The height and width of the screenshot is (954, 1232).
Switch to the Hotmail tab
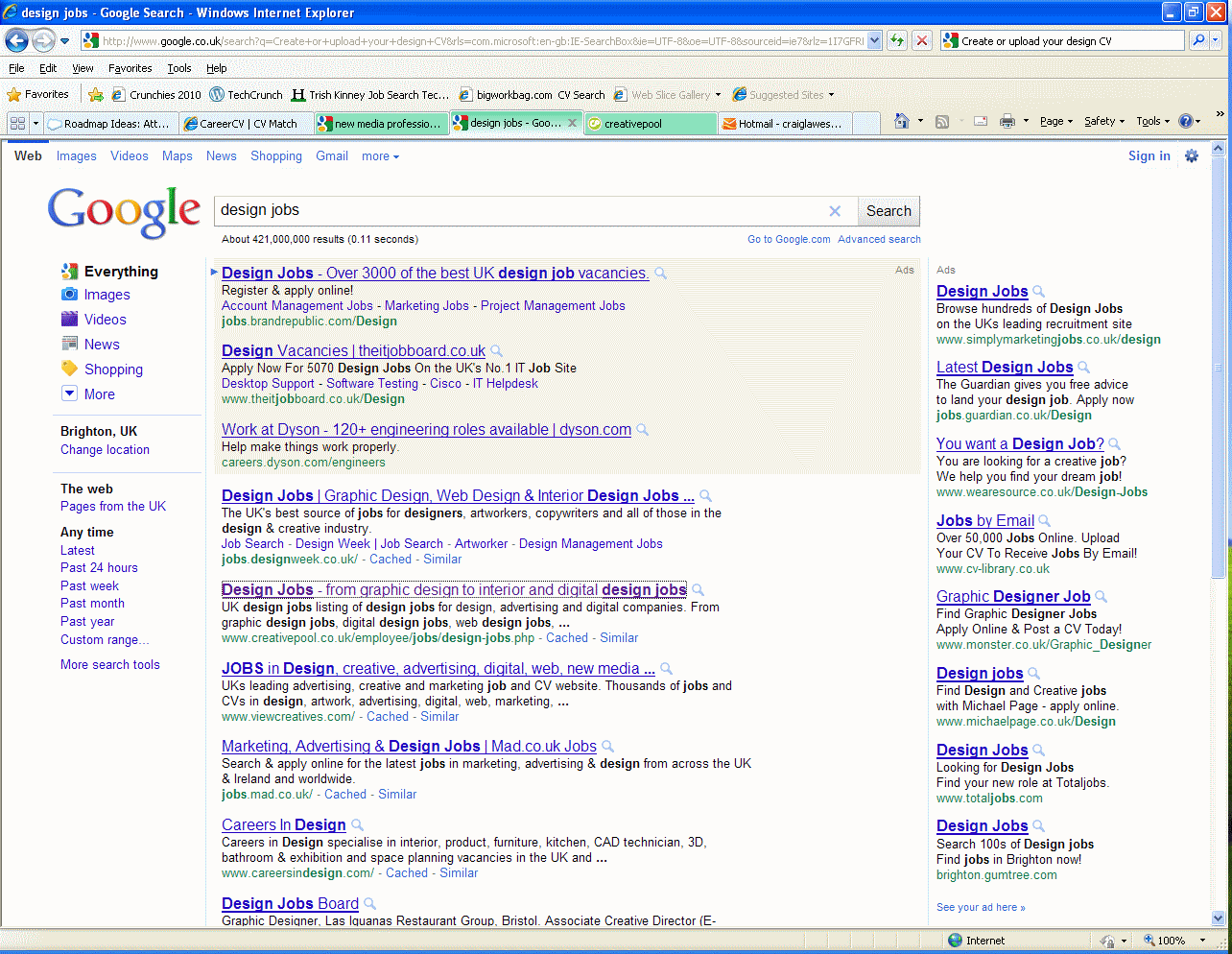coord(784,123)
